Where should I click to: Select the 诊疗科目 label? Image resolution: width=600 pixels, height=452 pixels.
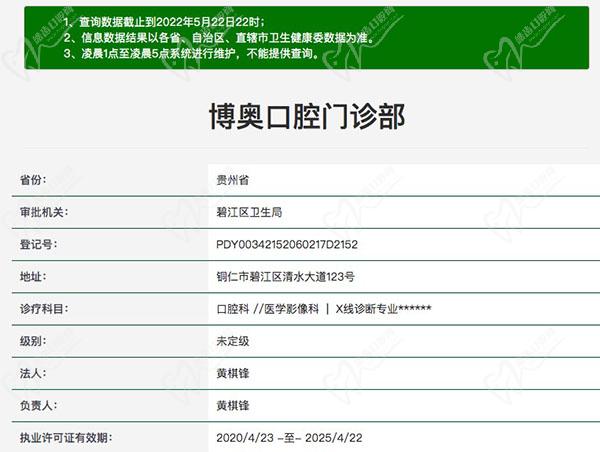point(44,308)
